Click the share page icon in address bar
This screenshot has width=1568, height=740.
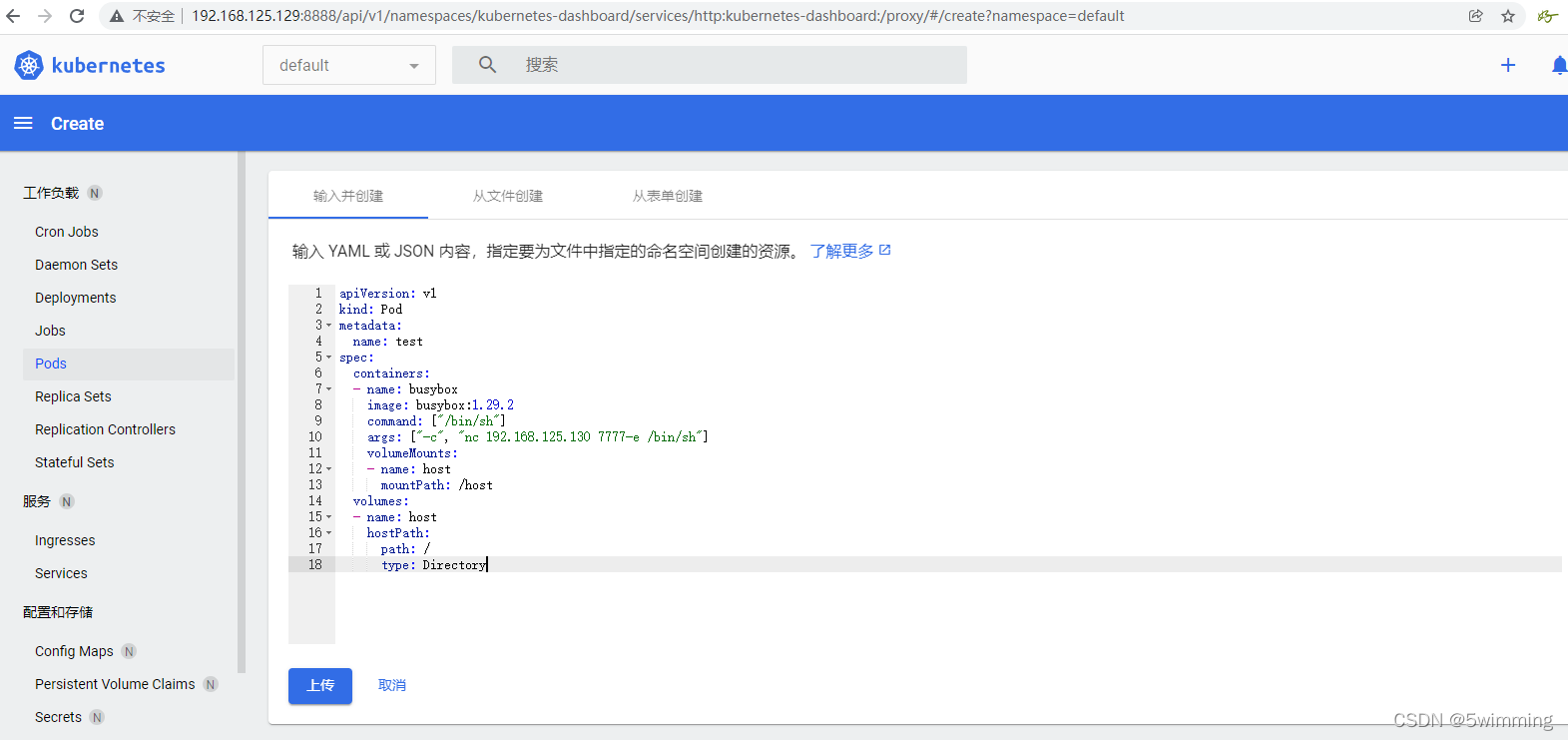[1475, 16]
